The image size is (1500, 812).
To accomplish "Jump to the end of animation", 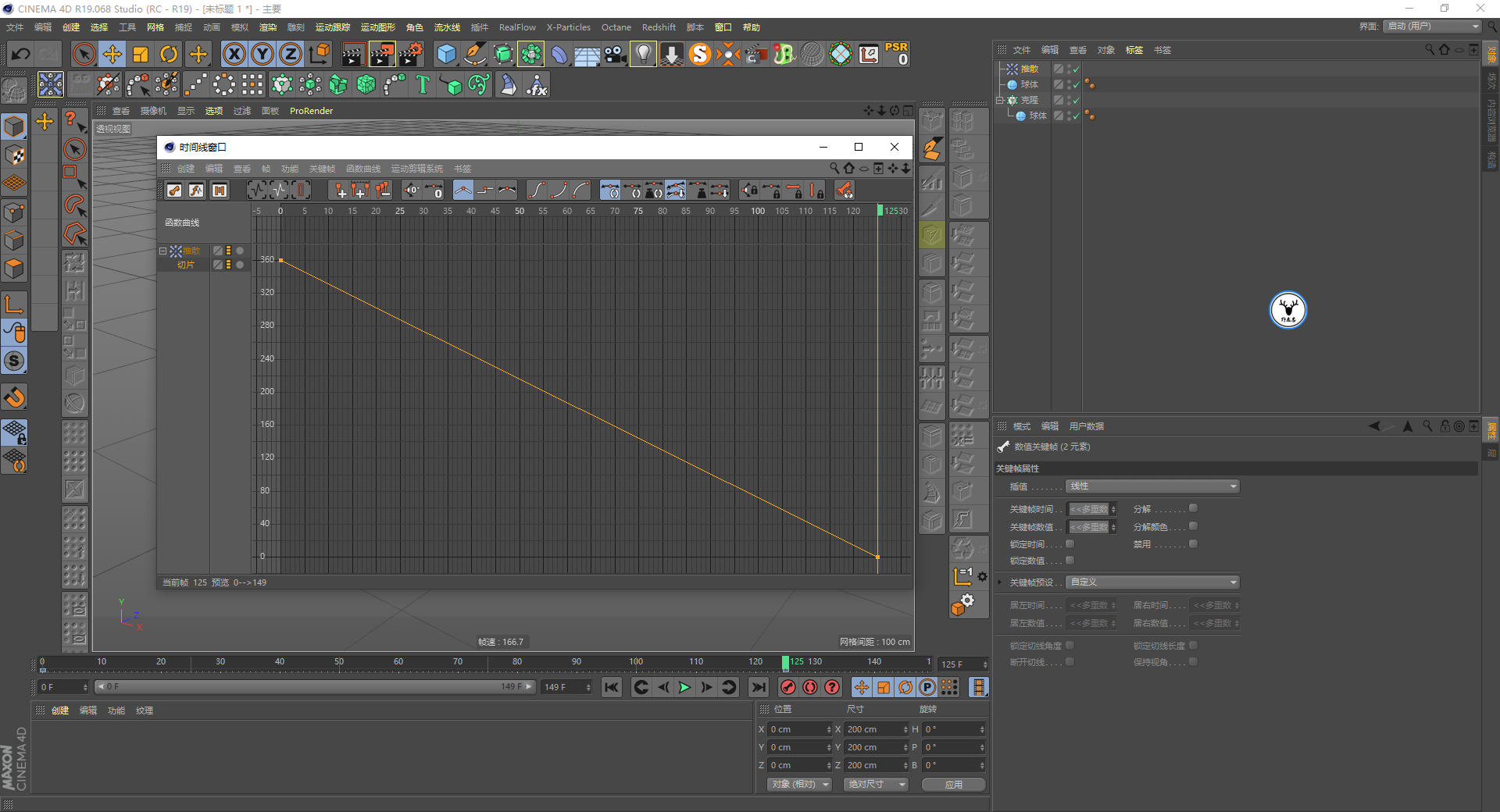I will (758, 687).
